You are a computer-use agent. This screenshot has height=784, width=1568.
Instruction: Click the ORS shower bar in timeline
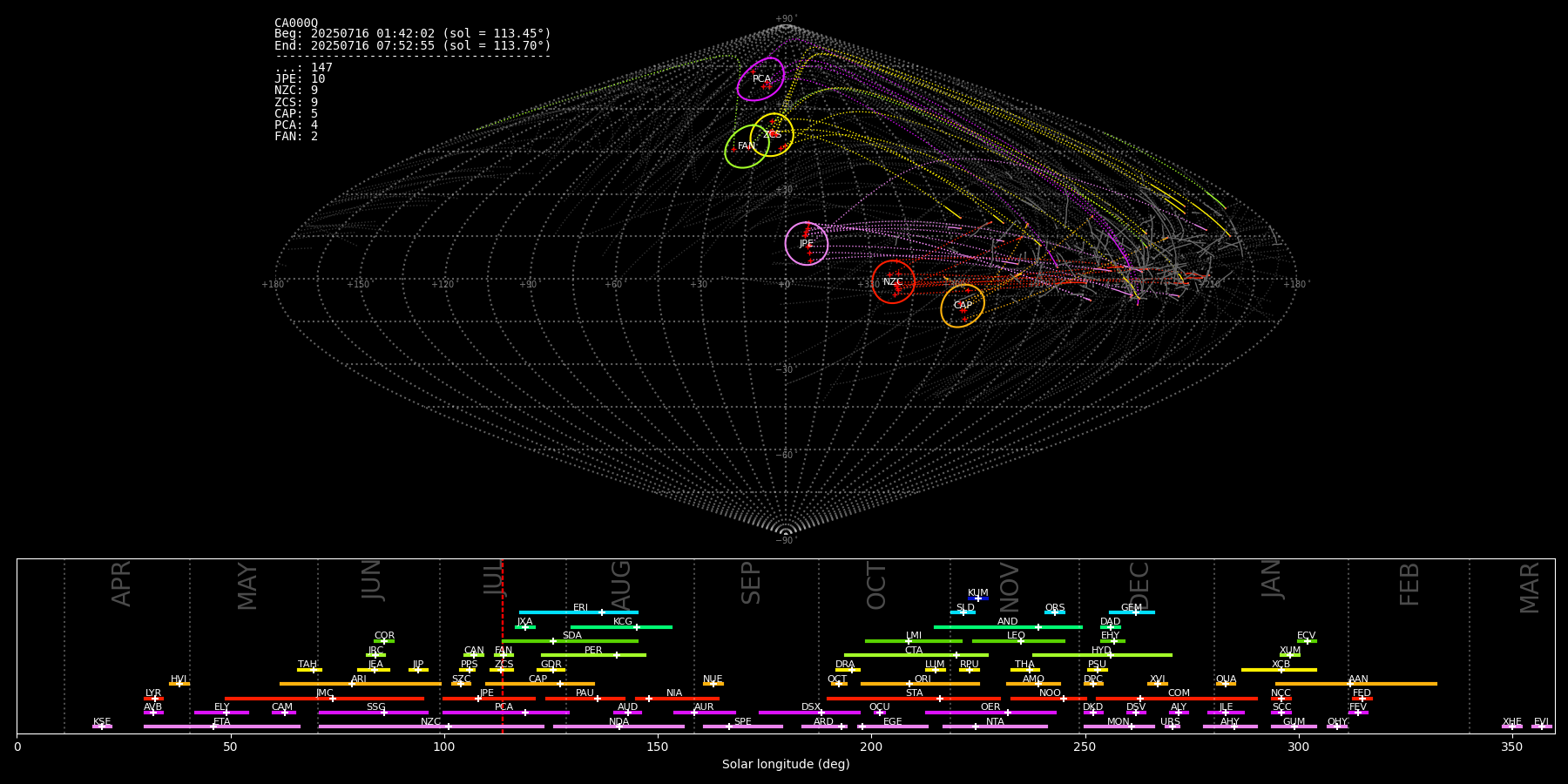1055,612
